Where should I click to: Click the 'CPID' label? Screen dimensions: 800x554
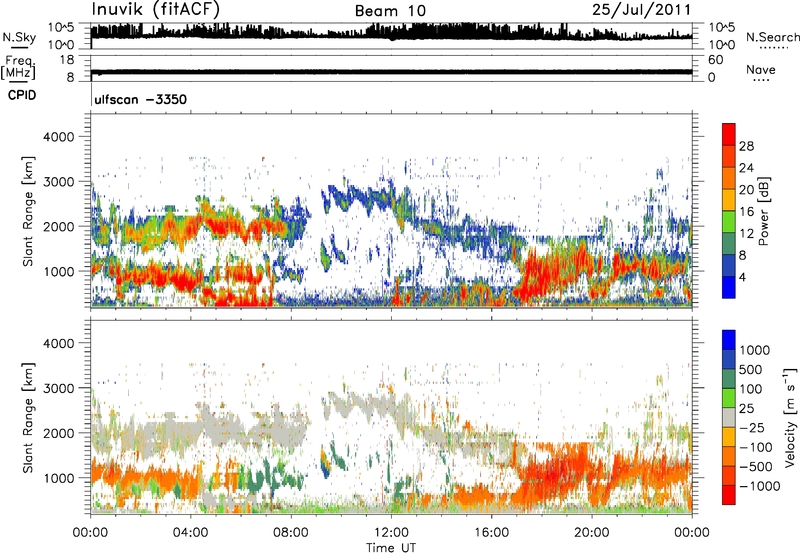click(22, 95)
